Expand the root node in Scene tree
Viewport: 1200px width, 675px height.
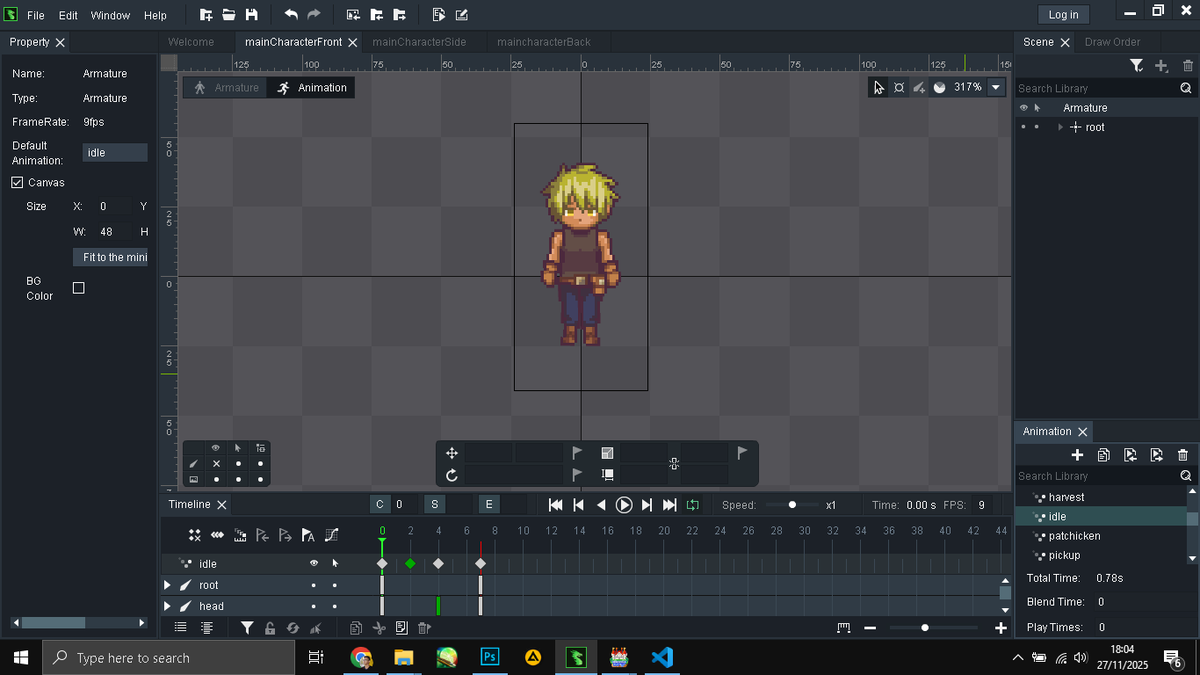[1060, 127]
